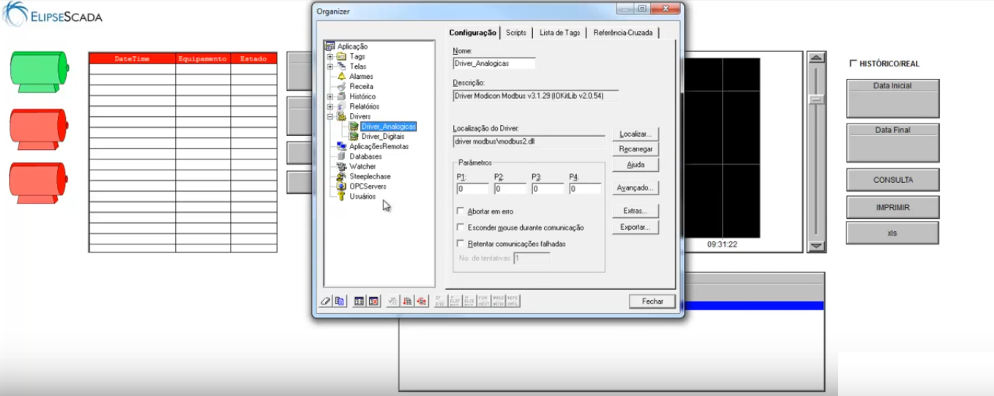Select the OPCServers icon in tree
Screen dimensions: 994x396
[342, 186]
